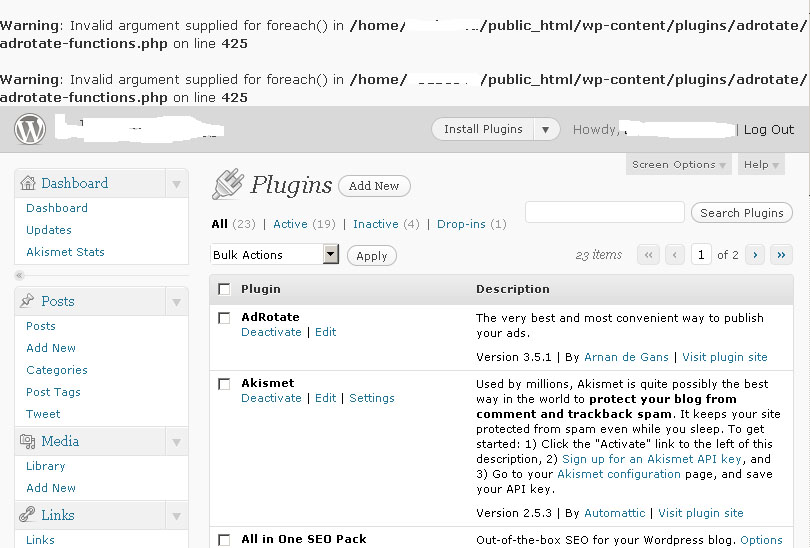The width and height of the screenshot is (810, 548).
Task: Click the Dashboard house icon
Action: (27, 183)
